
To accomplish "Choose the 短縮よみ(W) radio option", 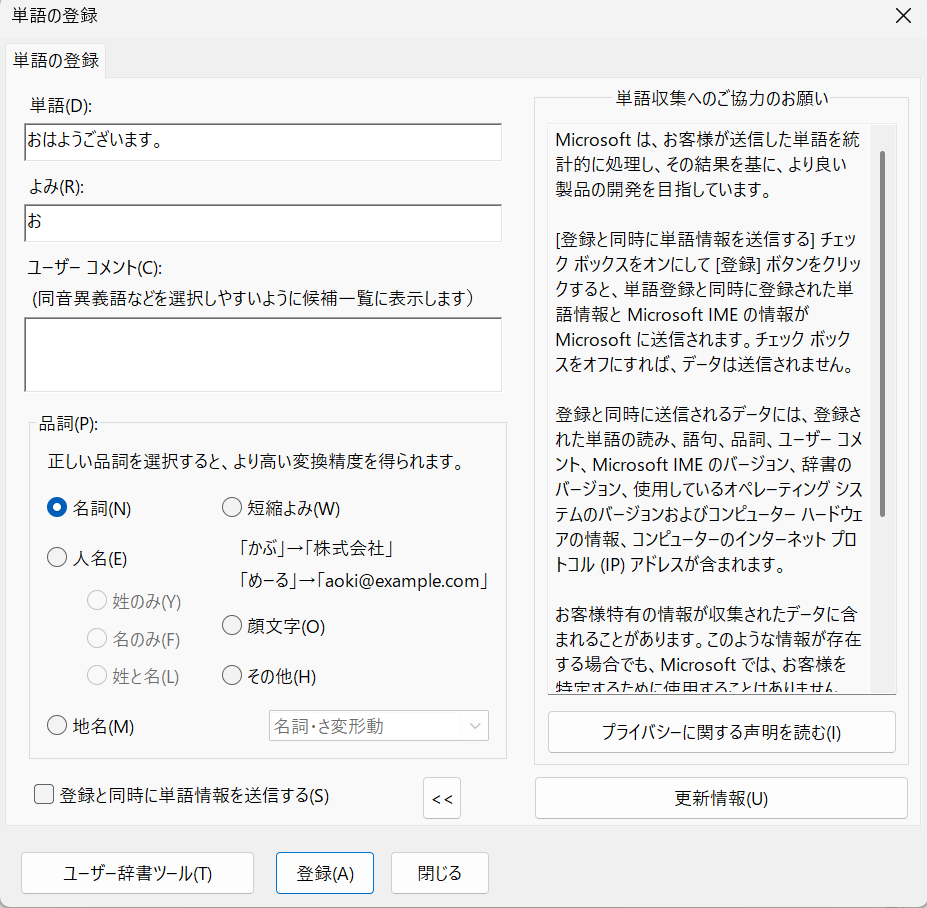I will point(231,508).
